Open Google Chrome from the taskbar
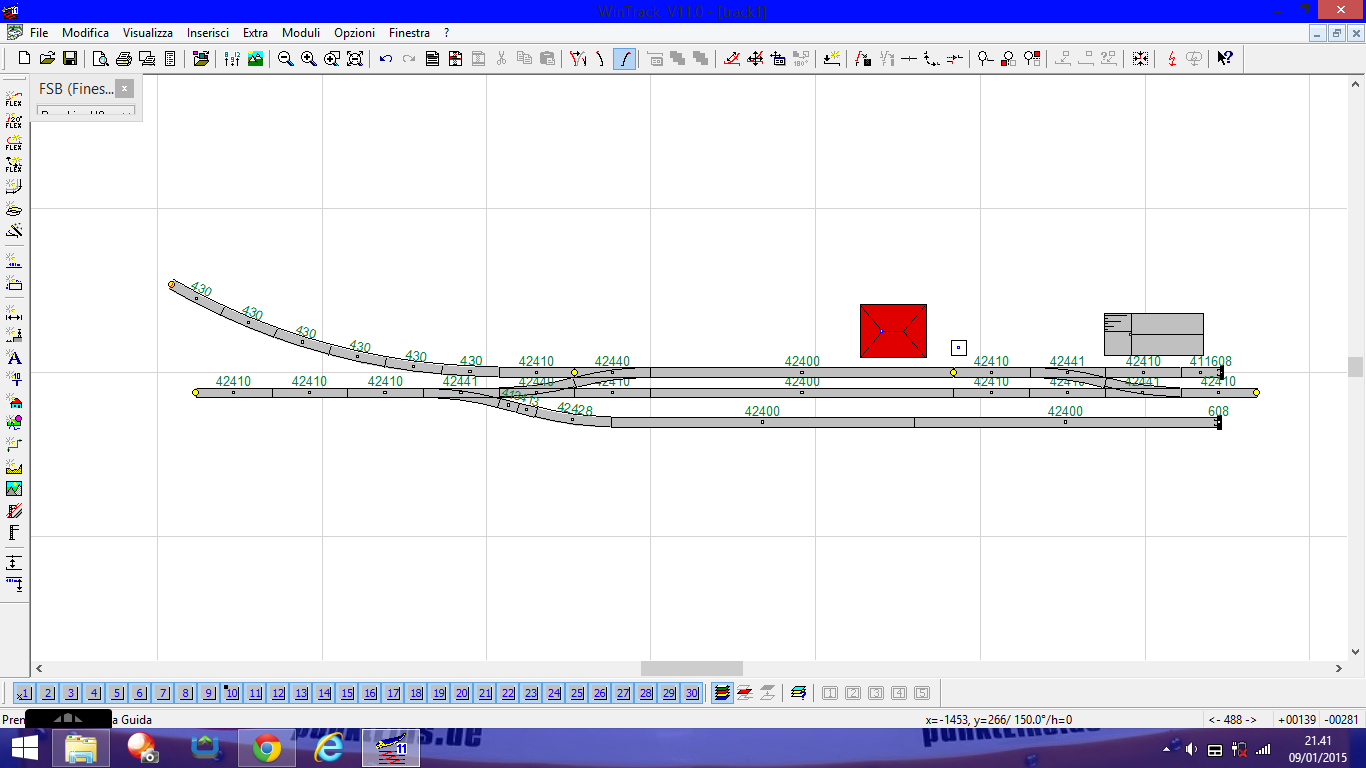This screenshot has width=1366, height=768. pyautogui.click(x=266, y=748)
